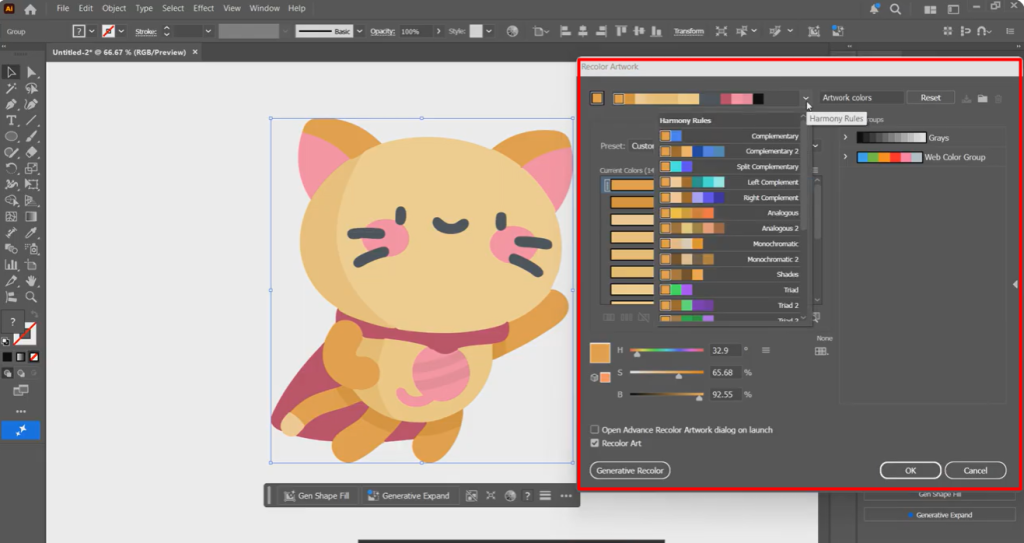Click Gen Shape Fill in task bar
1024x543 pixels.
coord(317,496)
